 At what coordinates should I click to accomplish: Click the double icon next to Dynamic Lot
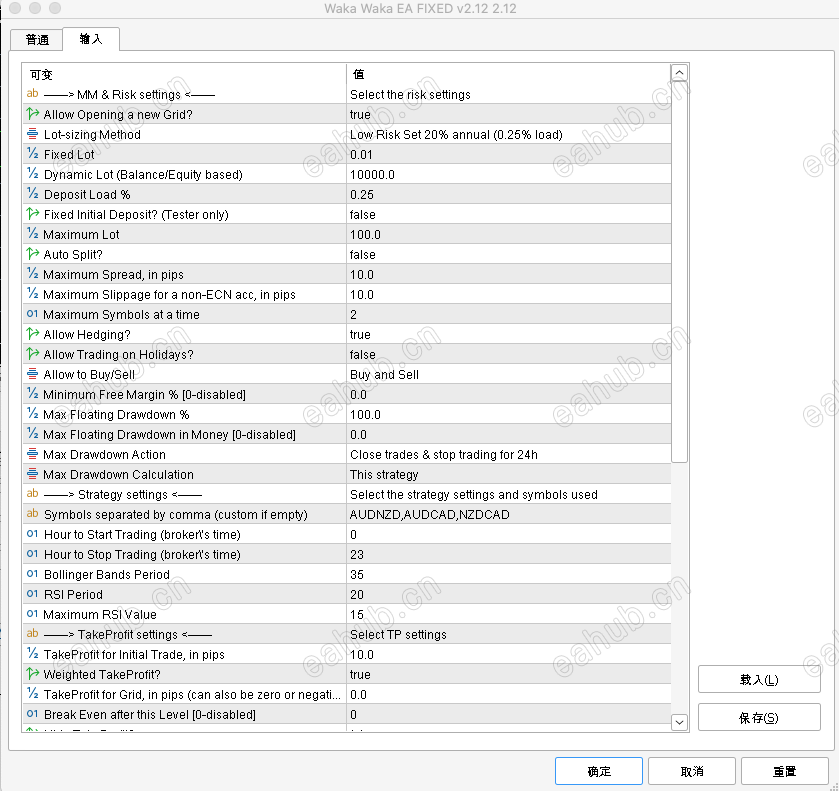[x=33, y=173]
